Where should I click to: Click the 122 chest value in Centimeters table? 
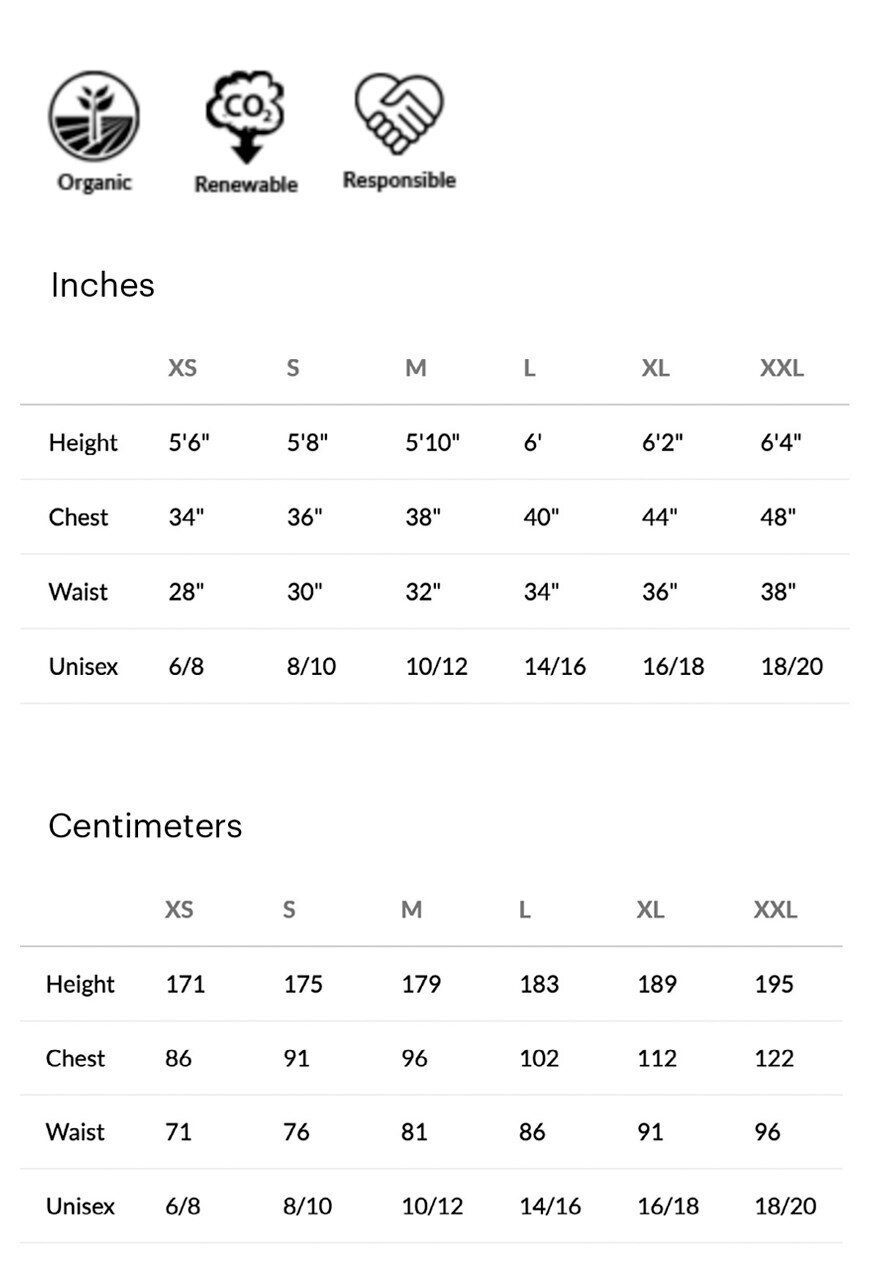[774, 1059]
